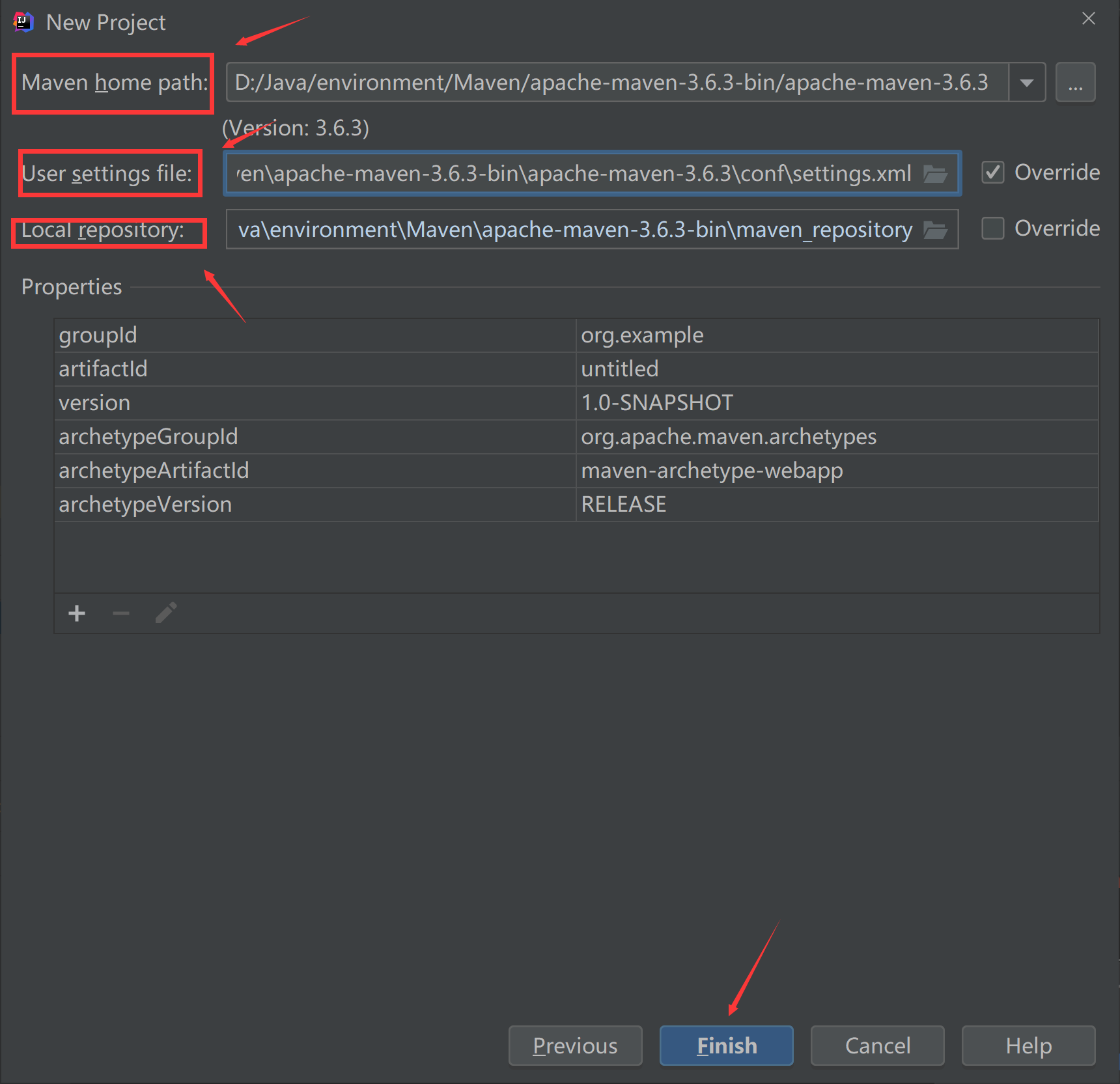1120x1084 pixels.
Task: Browse the Maven home path with the ellipsis button
Action: click(1076, 83)
